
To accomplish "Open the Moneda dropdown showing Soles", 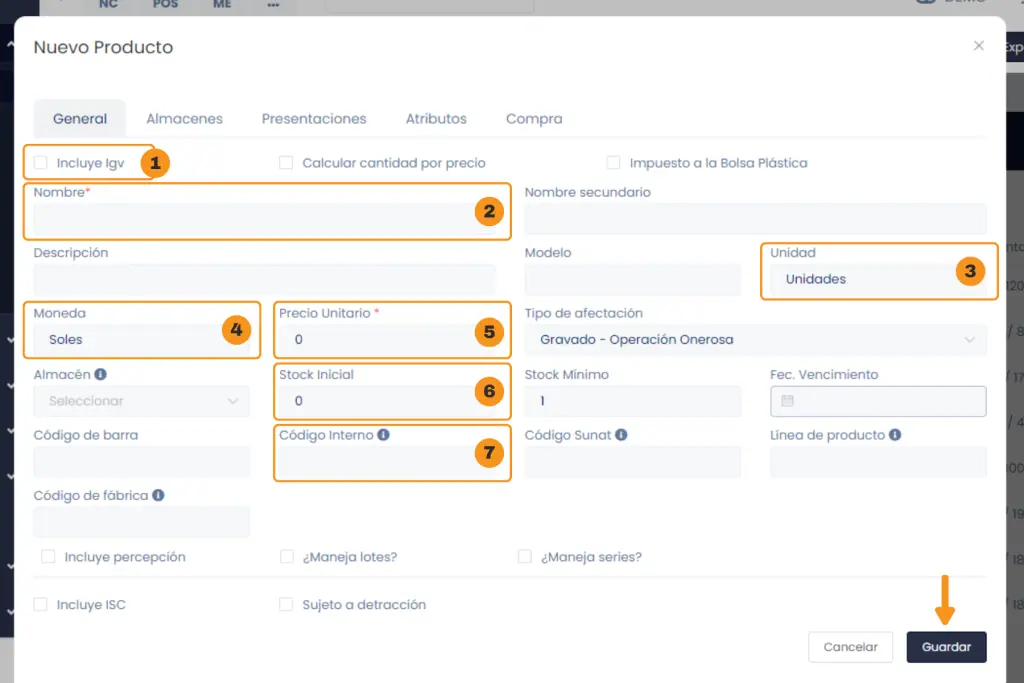I will click(142, 340).
